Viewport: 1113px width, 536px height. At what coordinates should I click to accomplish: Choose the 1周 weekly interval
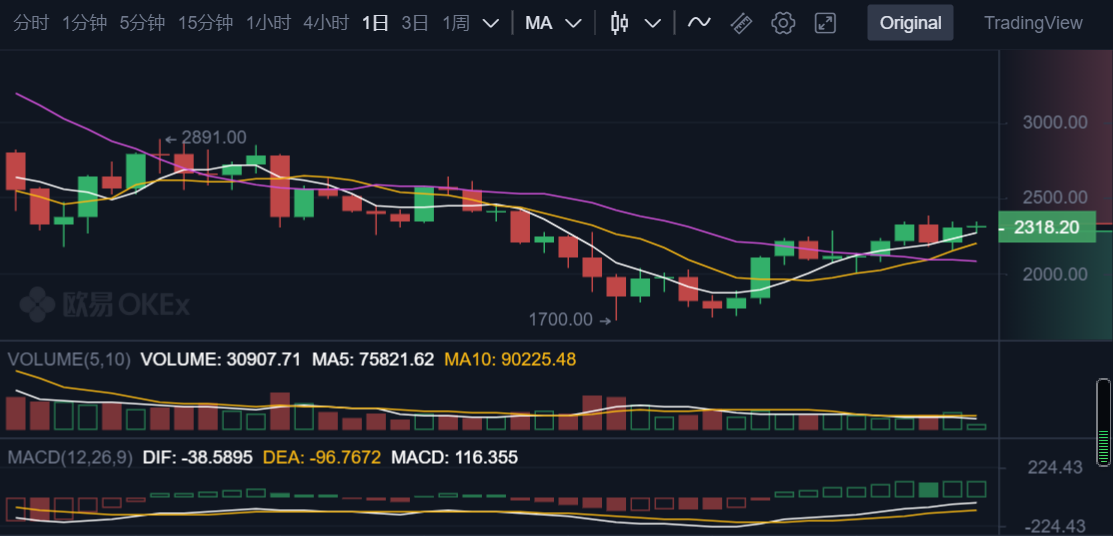pos(456,23)
